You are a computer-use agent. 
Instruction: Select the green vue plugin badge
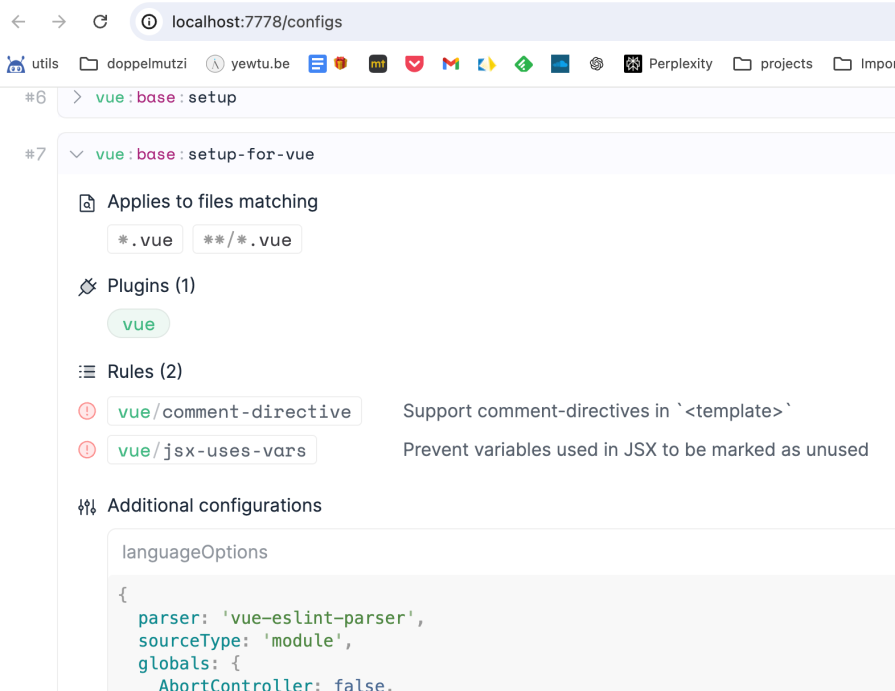click(138, 323)
